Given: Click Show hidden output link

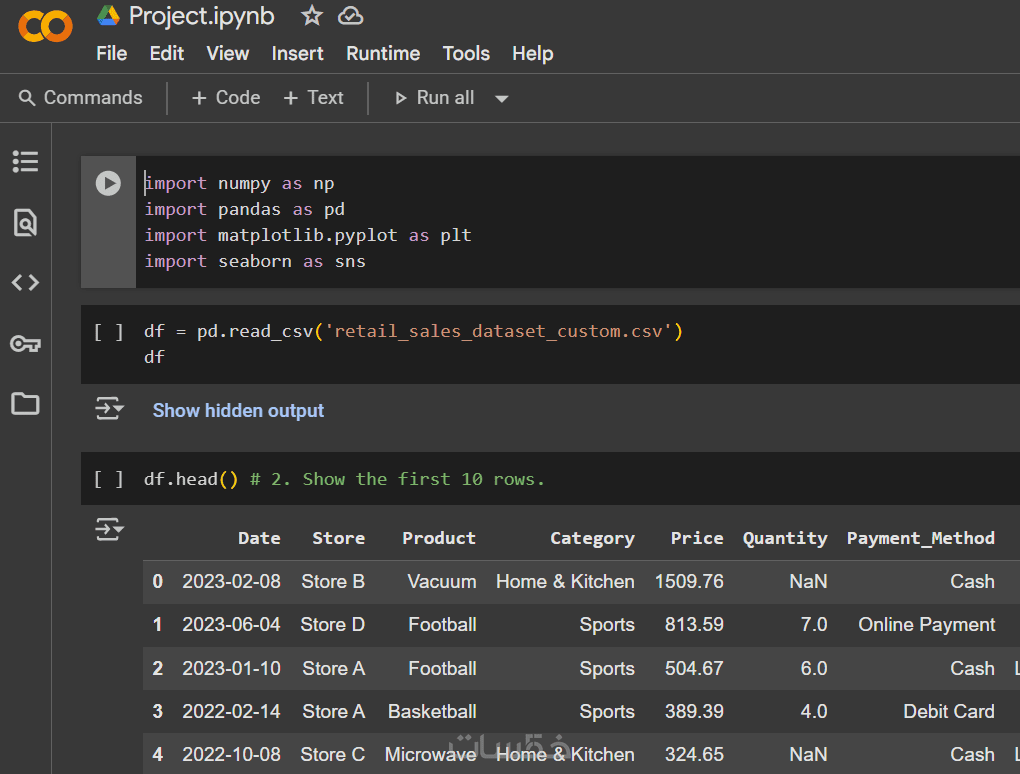Looking at the screenshot, I should (x=238, y=411).
